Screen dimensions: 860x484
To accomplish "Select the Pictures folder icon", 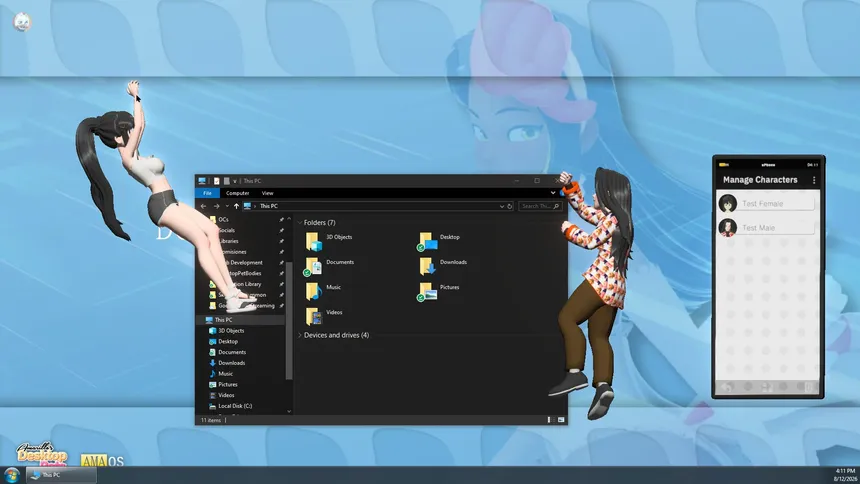I will 427,291.
